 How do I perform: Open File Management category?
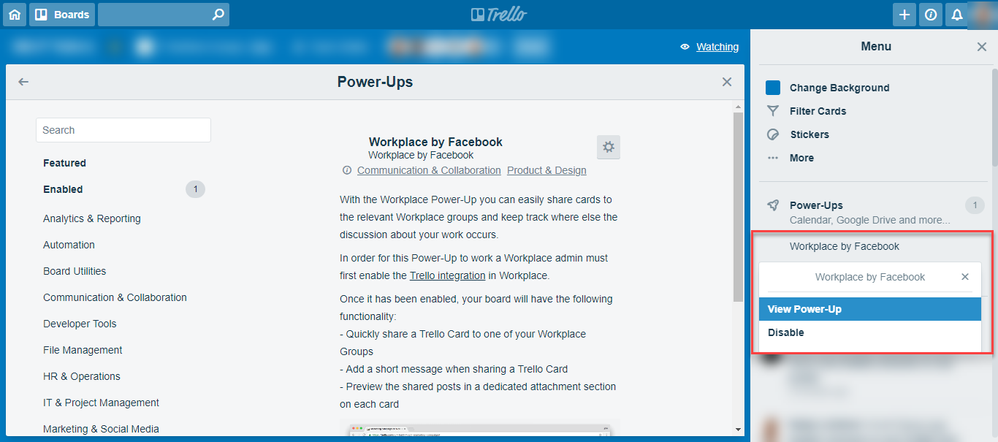(x=83, y=350)
